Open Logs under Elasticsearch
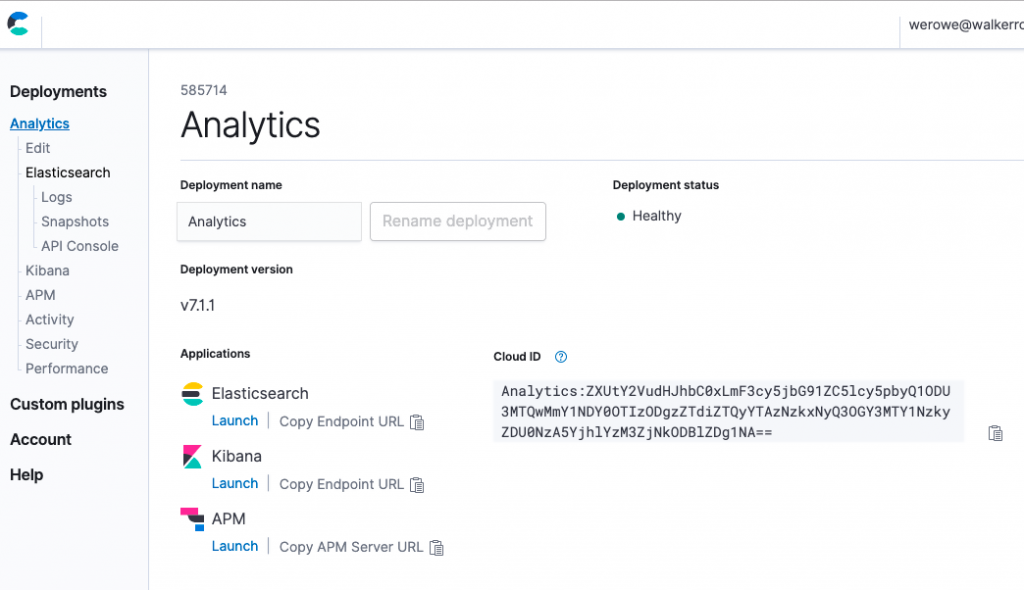The height and width of the screenshot is (590, 1024). point(57,197)
